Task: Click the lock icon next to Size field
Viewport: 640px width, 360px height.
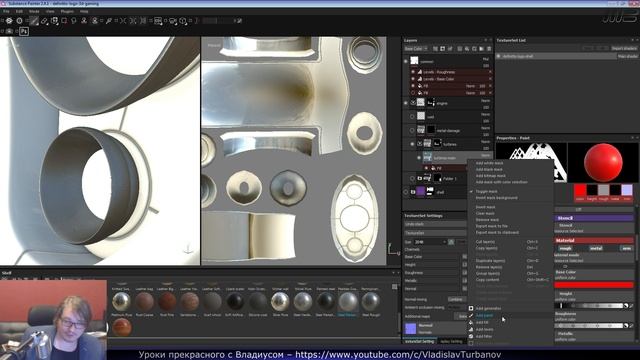Action: coord(451,242)
